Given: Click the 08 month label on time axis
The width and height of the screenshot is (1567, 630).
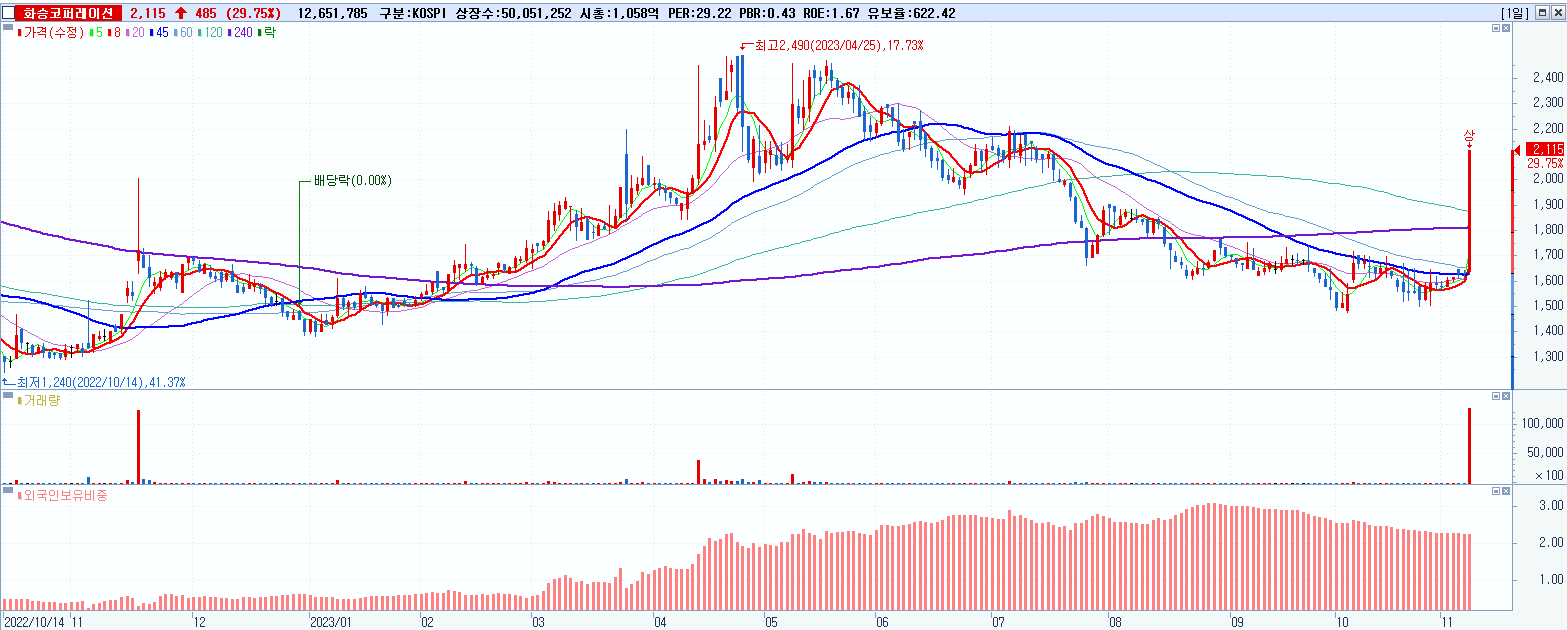Looking at the screenshot, I should coord(1114,620).
